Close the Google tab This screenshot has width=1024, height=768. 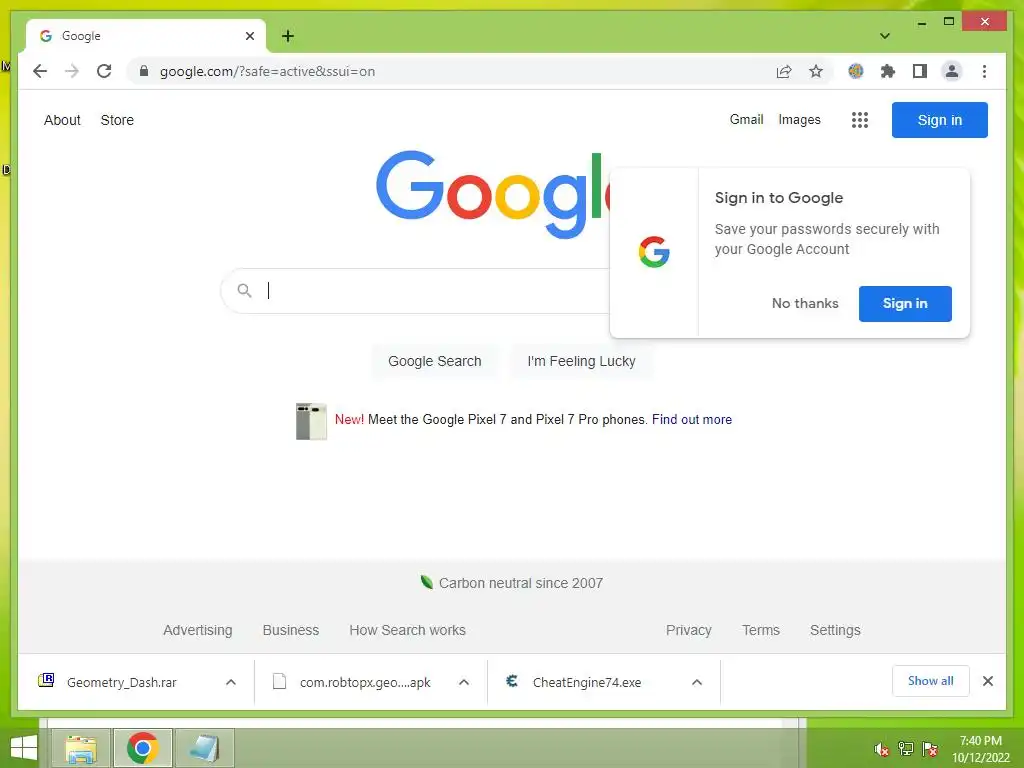tap(249, 36)
